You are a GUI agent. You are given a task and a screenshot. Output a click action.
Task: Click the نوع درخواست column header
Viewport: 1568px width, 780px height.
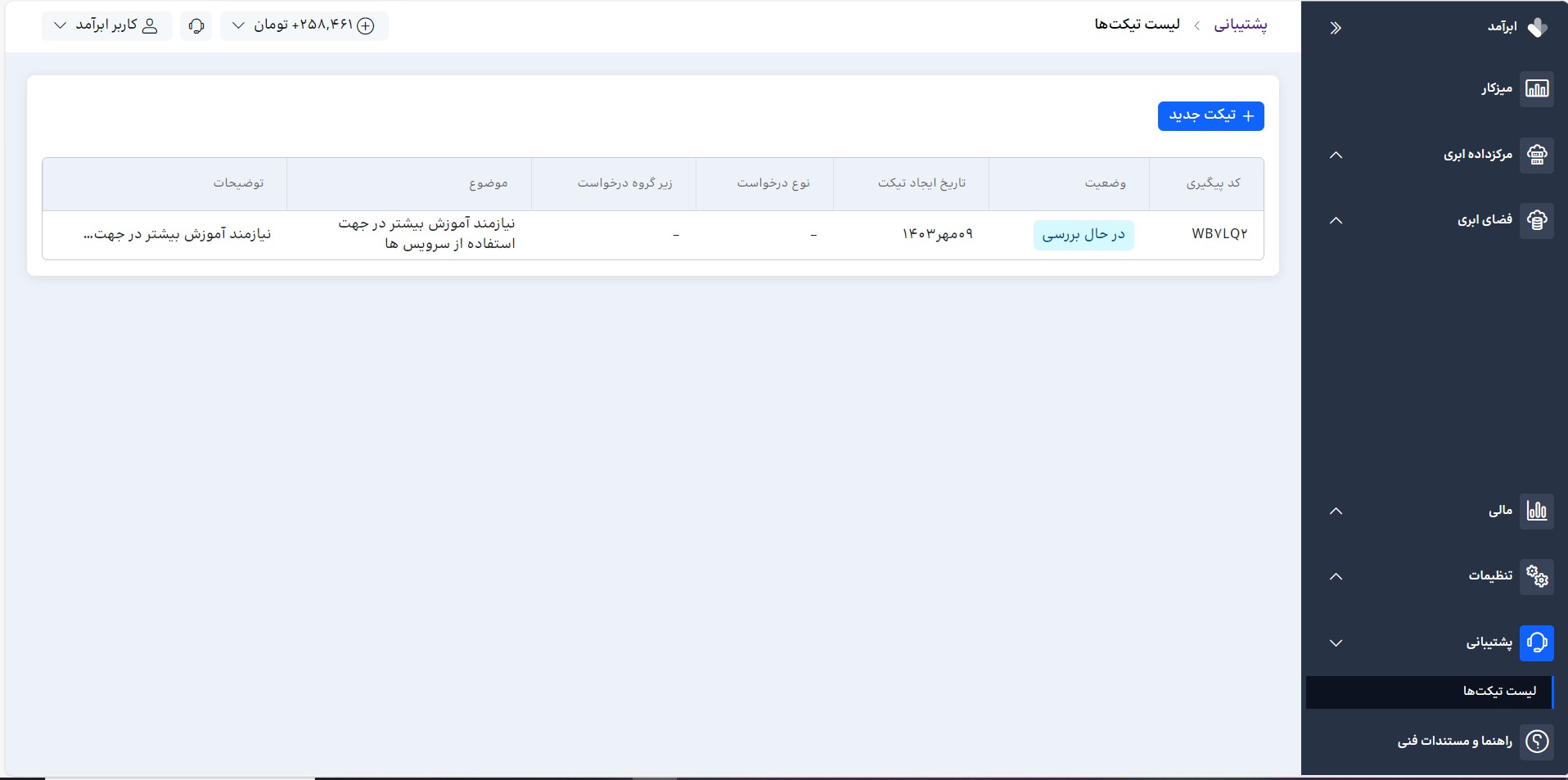coord(773,183)
